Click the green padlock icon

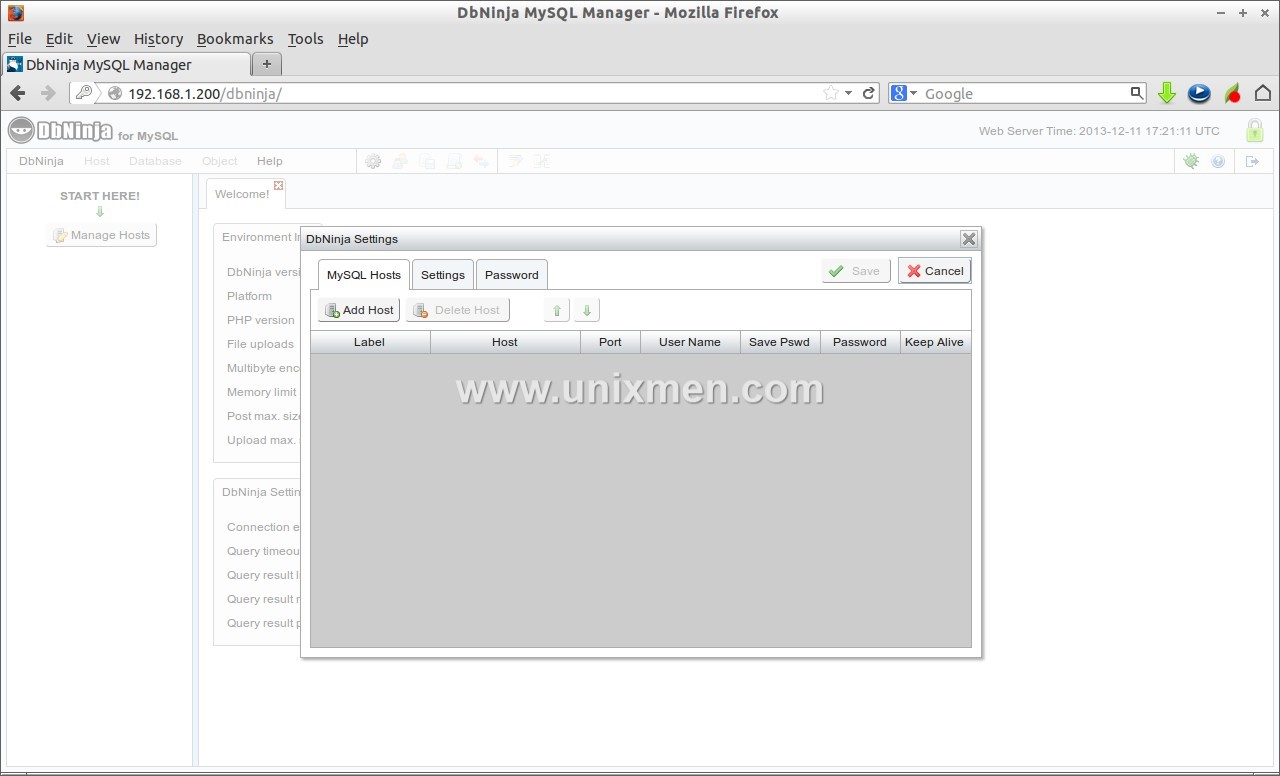1254,130
